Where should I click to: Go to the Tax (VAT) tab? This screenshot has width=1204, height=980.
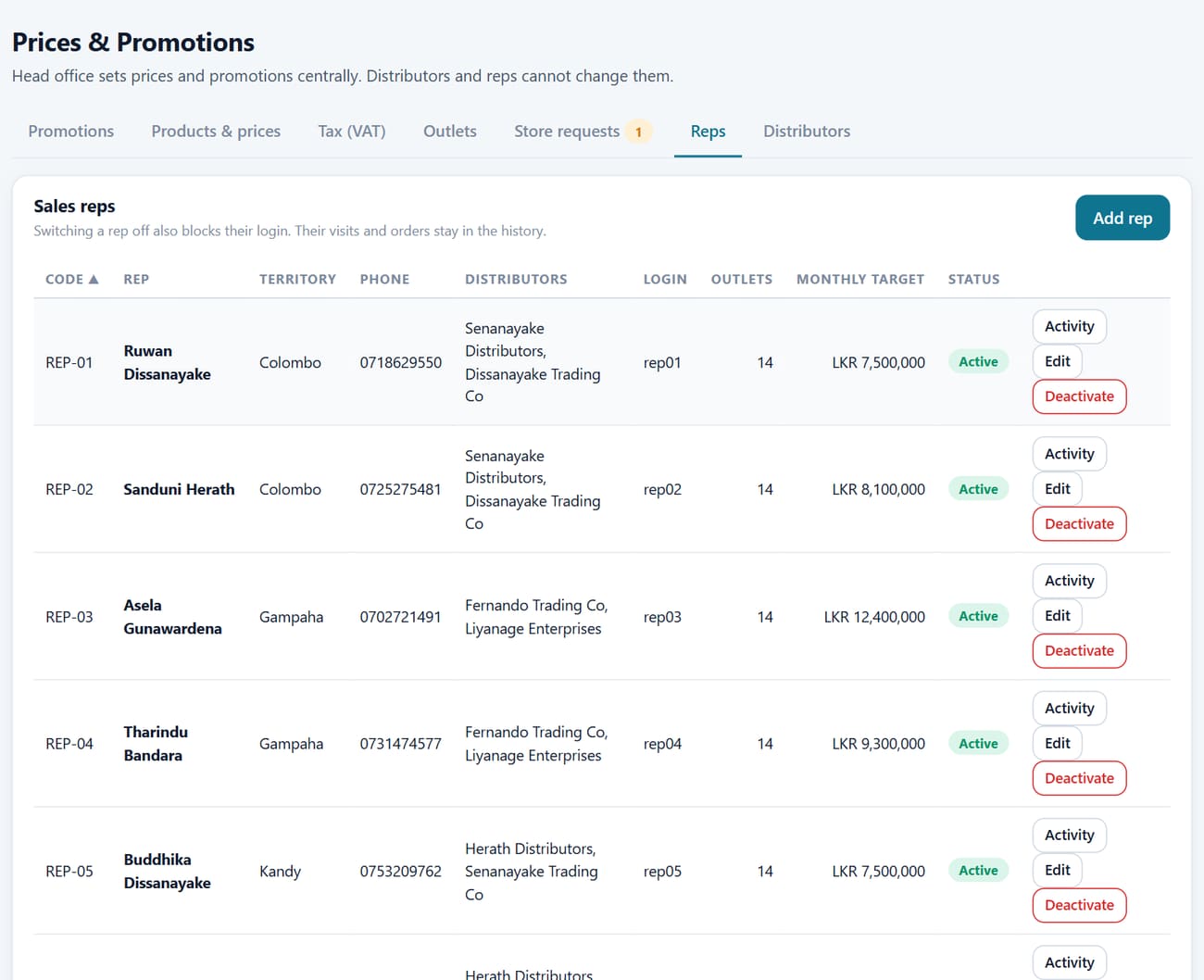click(x=352, y=132)
